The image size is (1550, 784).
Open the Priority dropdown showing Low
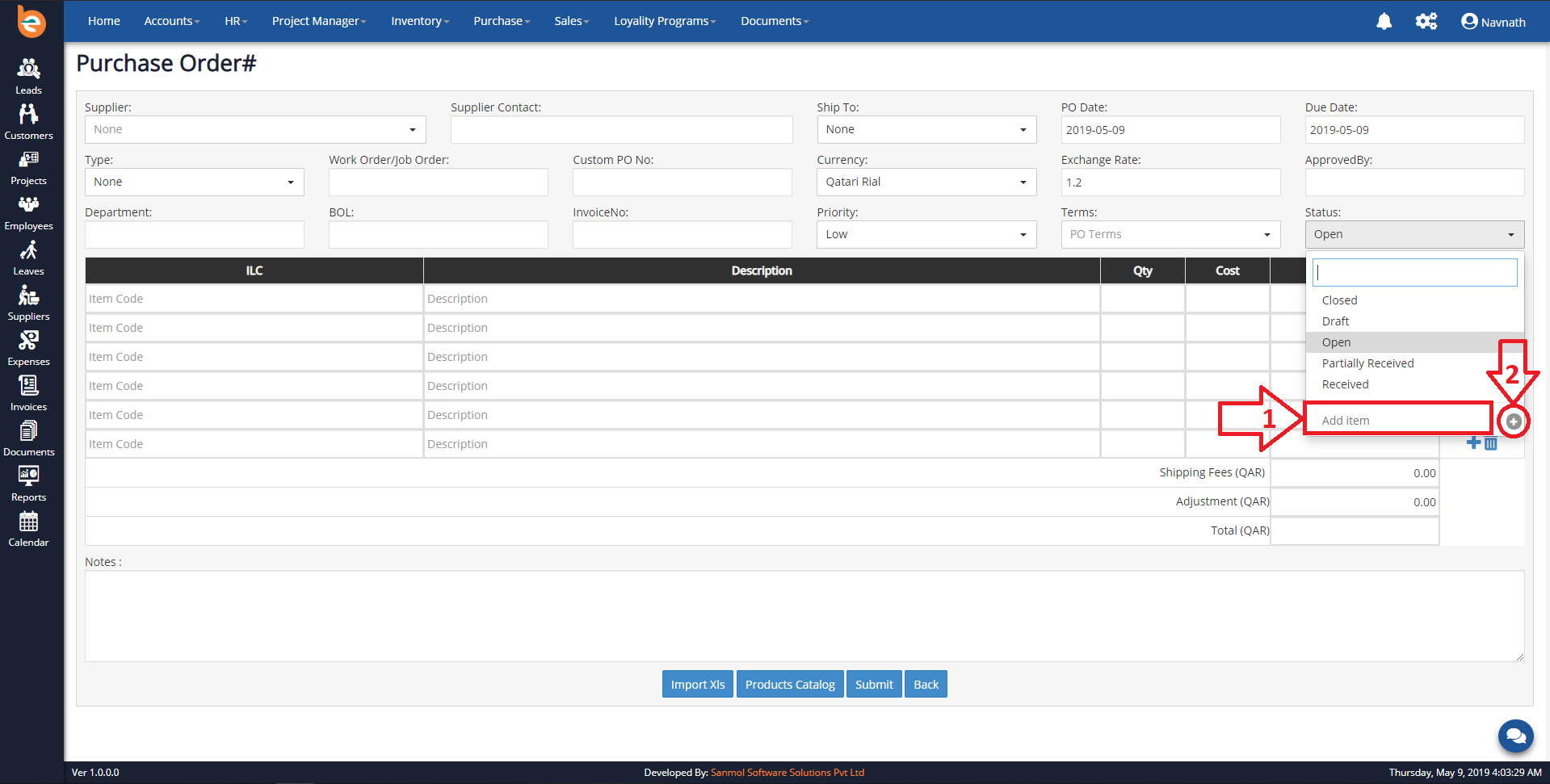(x=926, y=234)
